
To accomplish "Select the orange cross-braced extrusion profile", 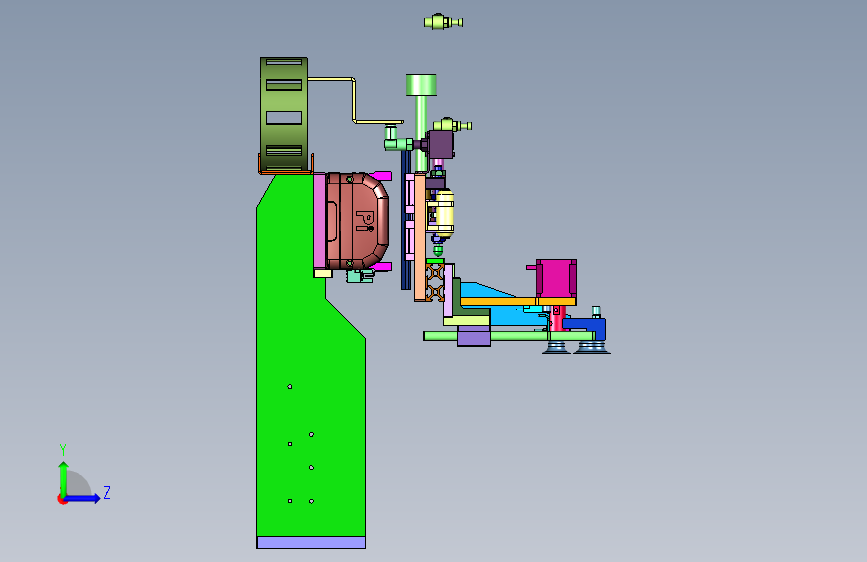I will [x=435, y=283].
